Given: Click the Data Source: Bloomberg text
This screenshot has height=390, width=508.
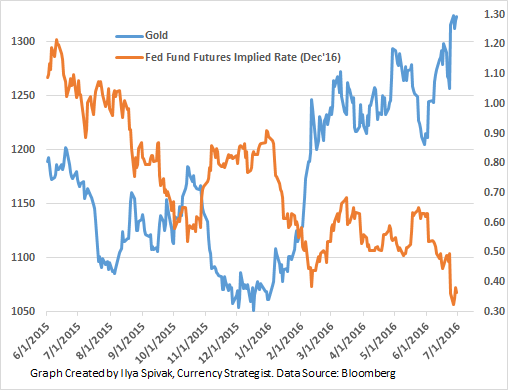Looking at the screenshot, I should 336,373.
